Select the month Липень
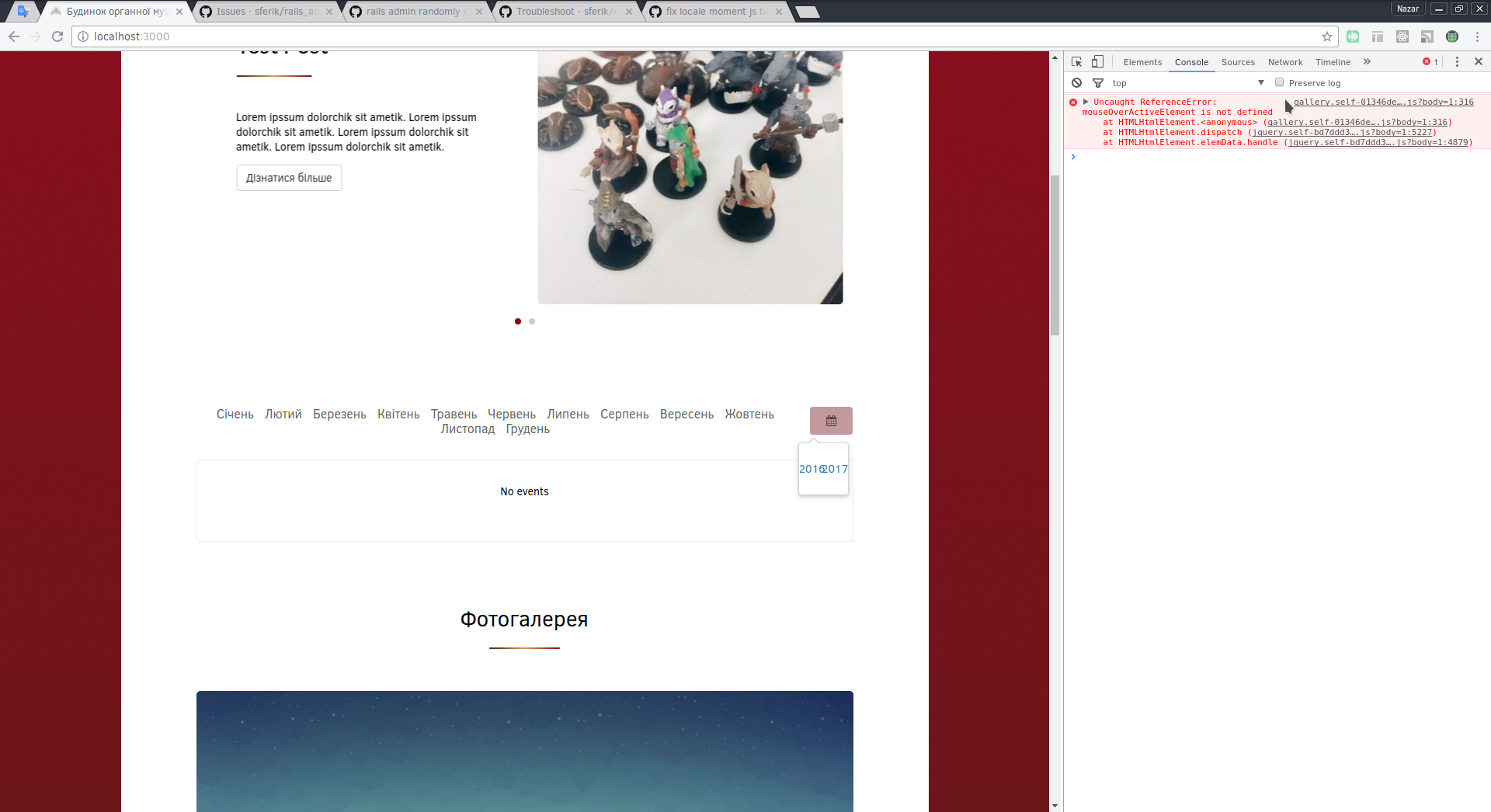1491x812 pixels. pos(568,415)
